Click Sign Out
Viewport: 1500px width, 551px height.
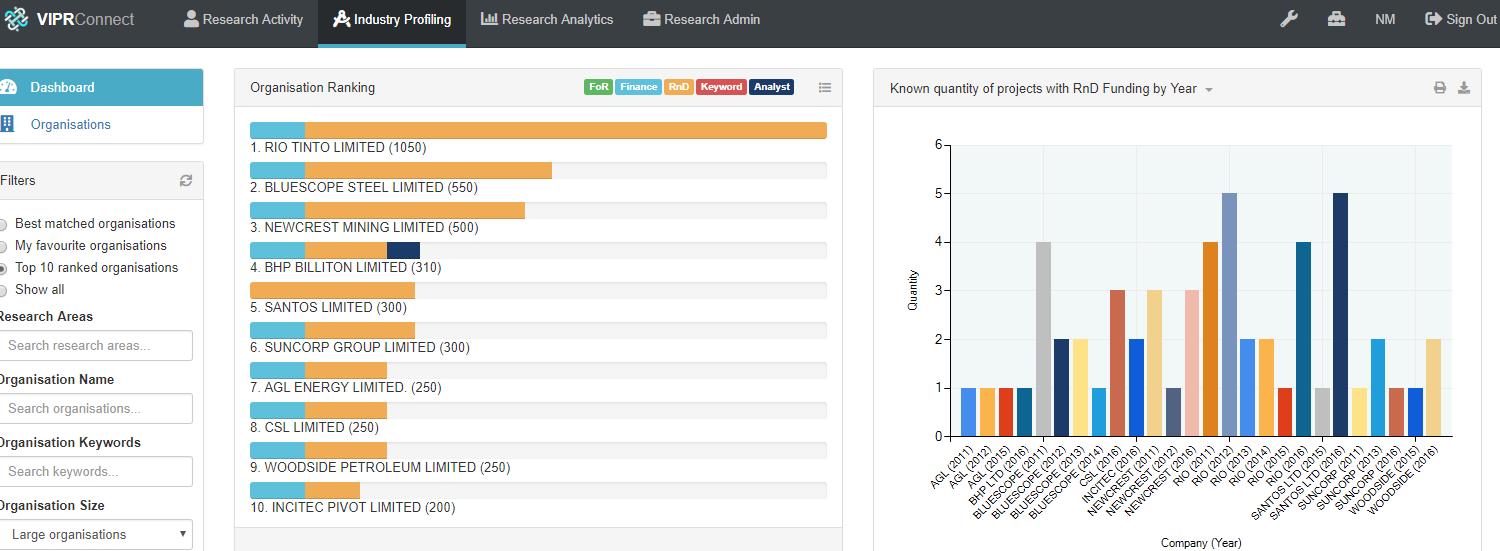click(1461, 20)
